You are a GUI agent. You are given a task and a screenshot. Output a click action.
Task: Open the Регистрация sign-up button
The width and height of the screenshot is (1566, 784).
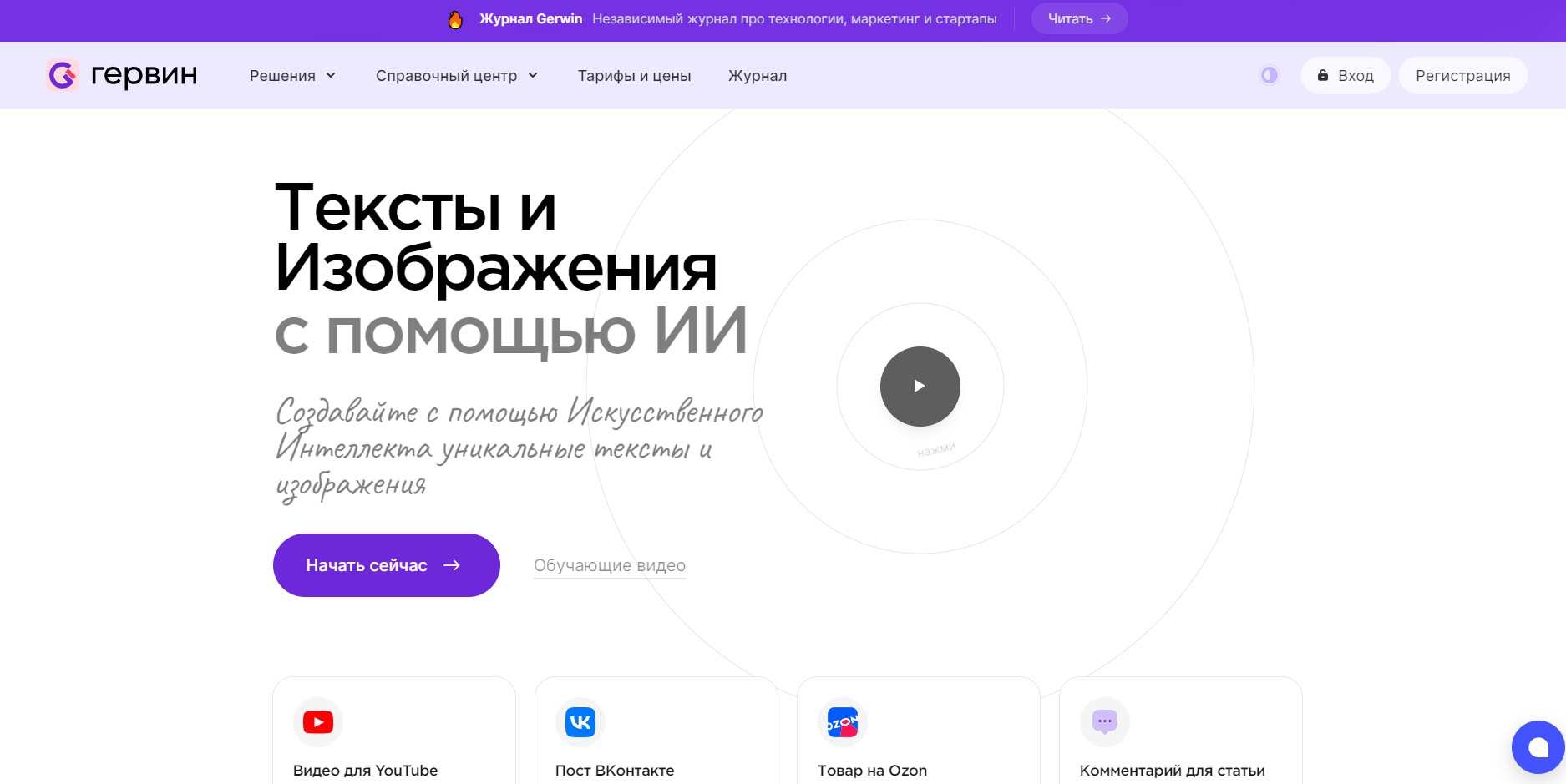[1462, 75]
